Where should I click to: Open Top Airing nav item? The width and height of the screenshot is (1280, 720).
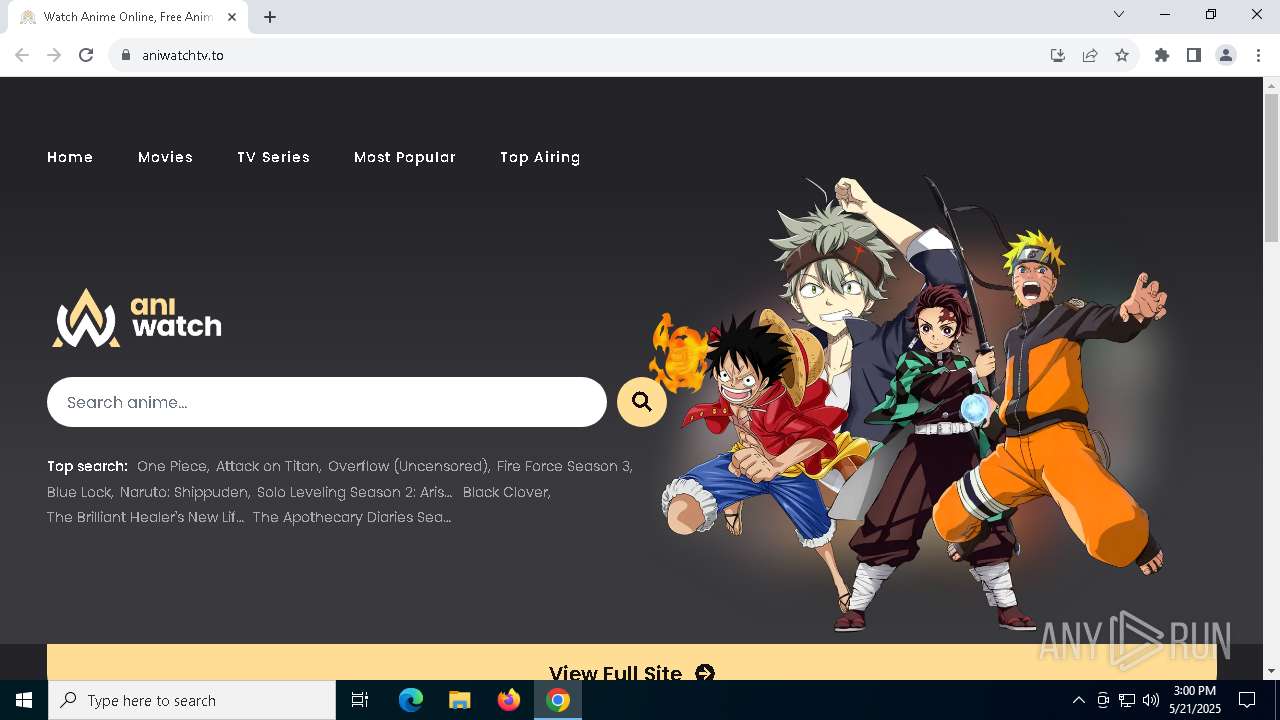tap(540, 157)
